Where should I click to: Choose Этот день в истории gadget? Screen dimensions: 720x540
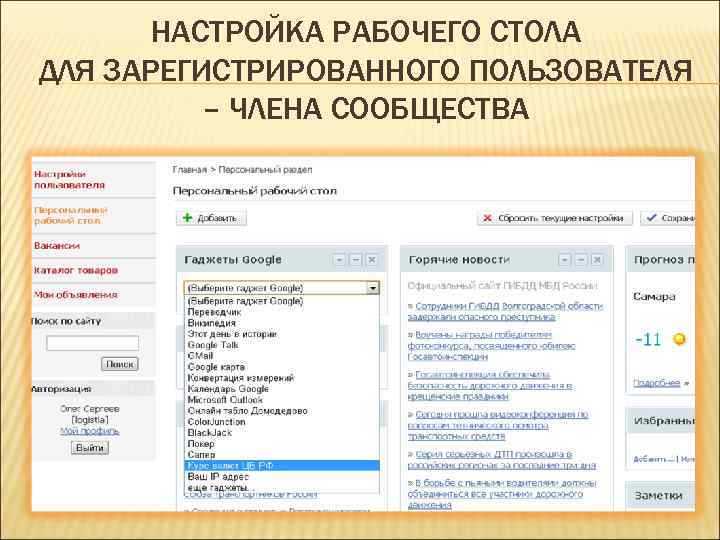(282, 334)
